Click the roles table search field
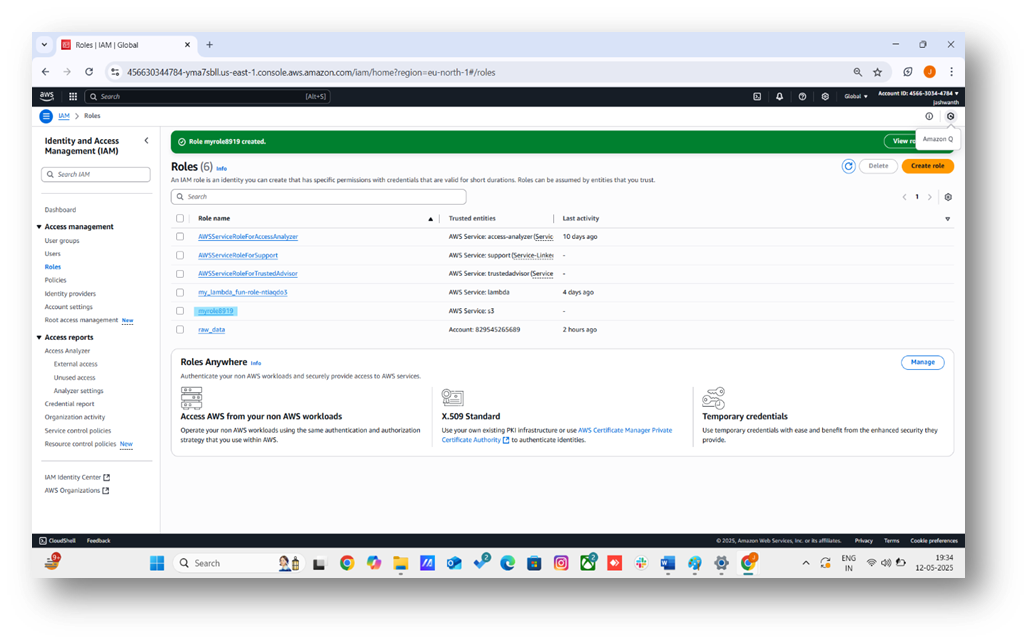 [x=319, y=197]
